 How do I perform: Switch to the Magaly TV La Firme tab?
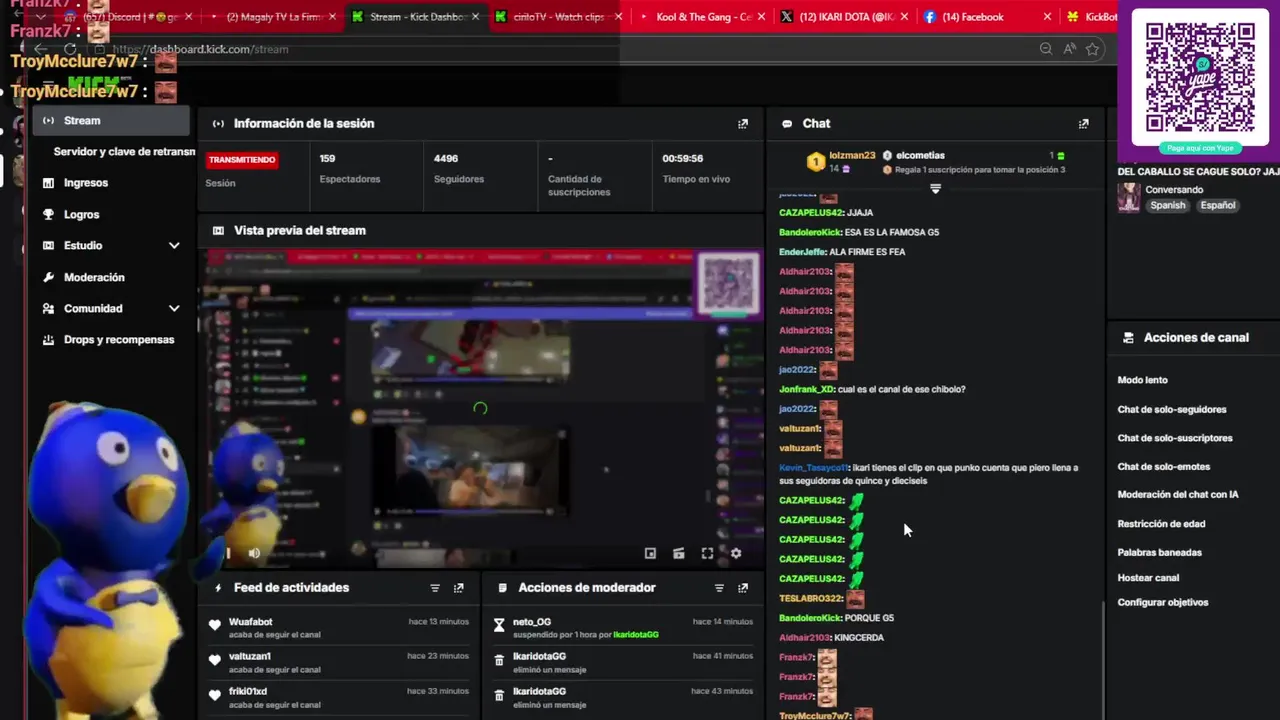(x=274, y=17)
